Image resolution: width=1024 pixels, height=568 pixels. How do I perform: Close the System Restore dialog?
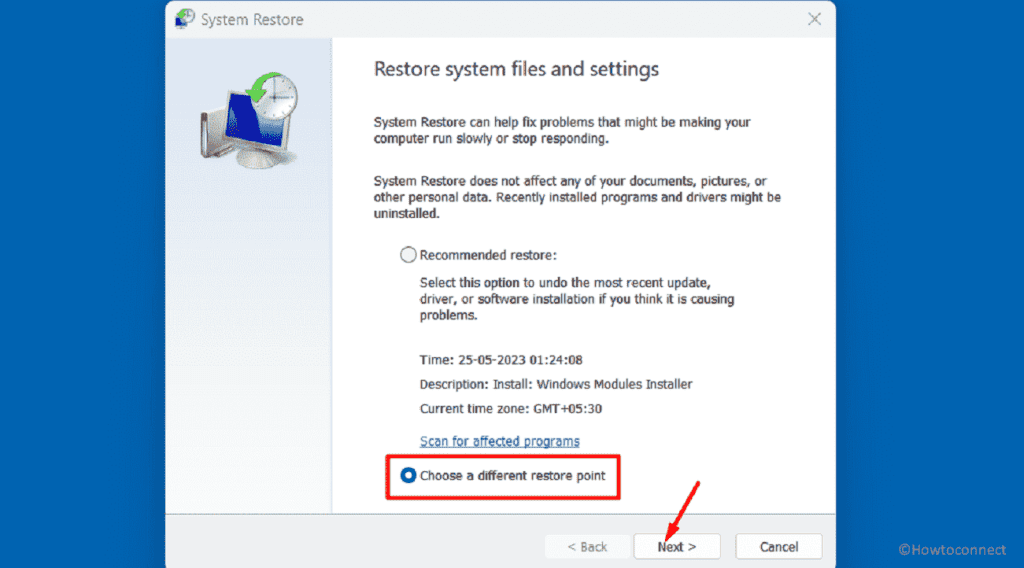(814, 19)
